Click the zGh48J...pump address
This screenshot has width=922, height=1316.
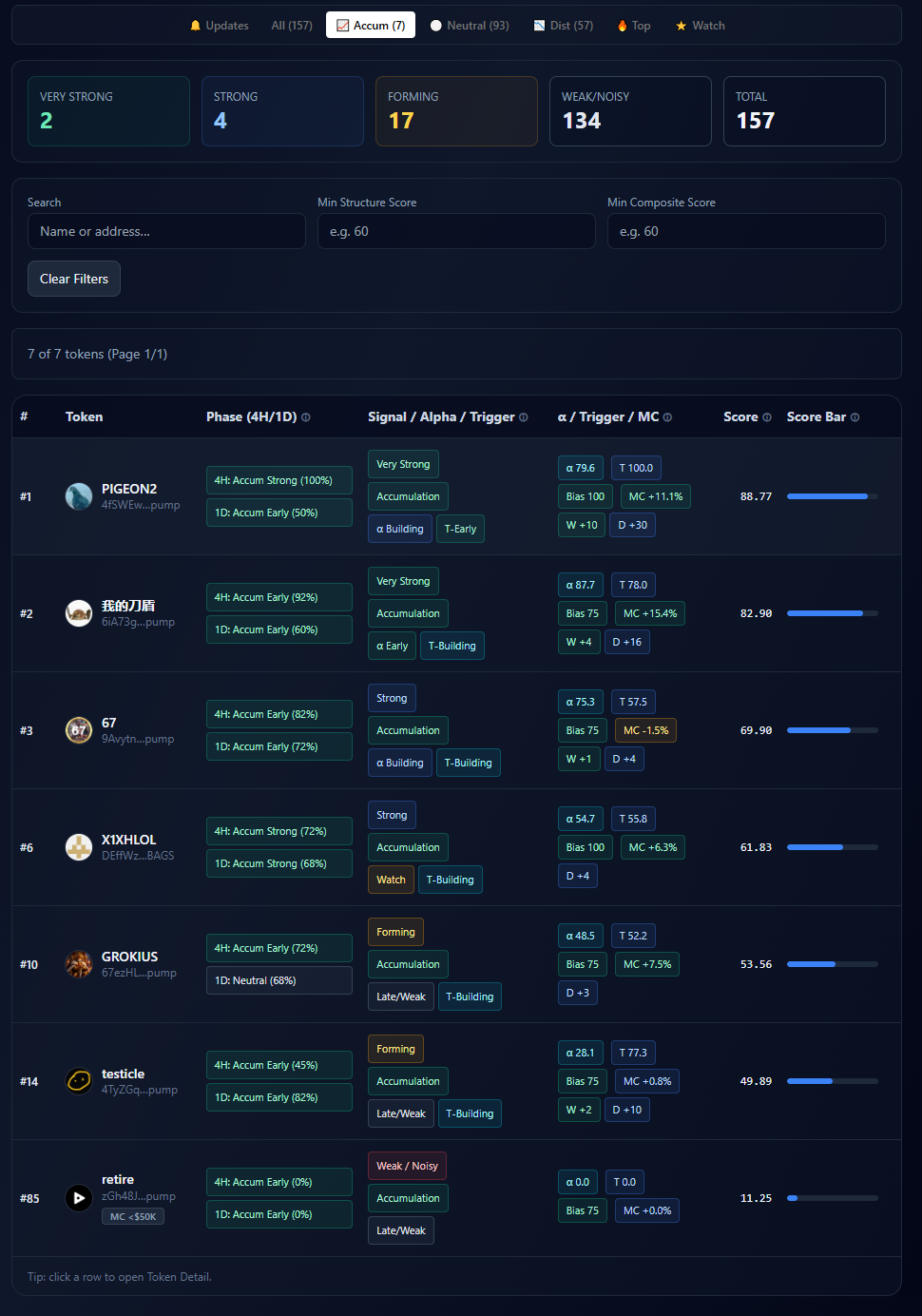coord(139,1196)
